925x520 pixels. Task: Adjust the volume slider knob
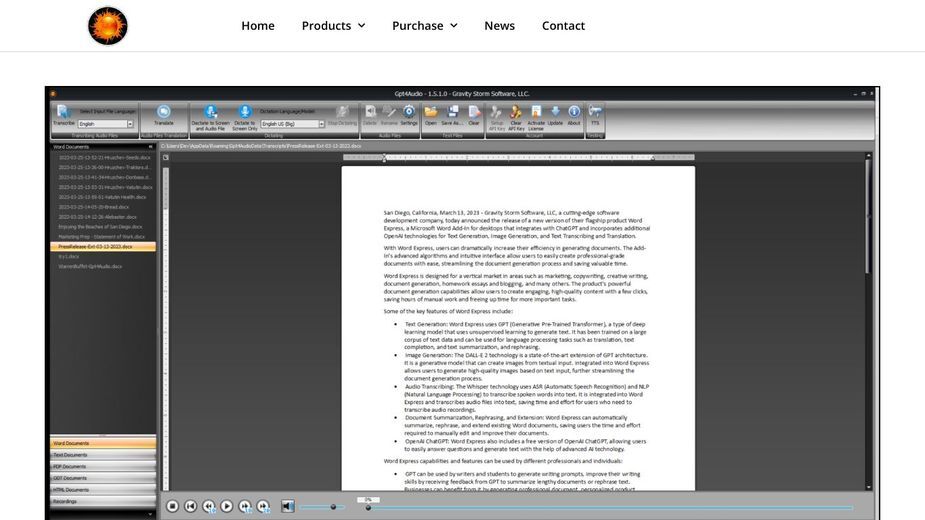point(333,507)
